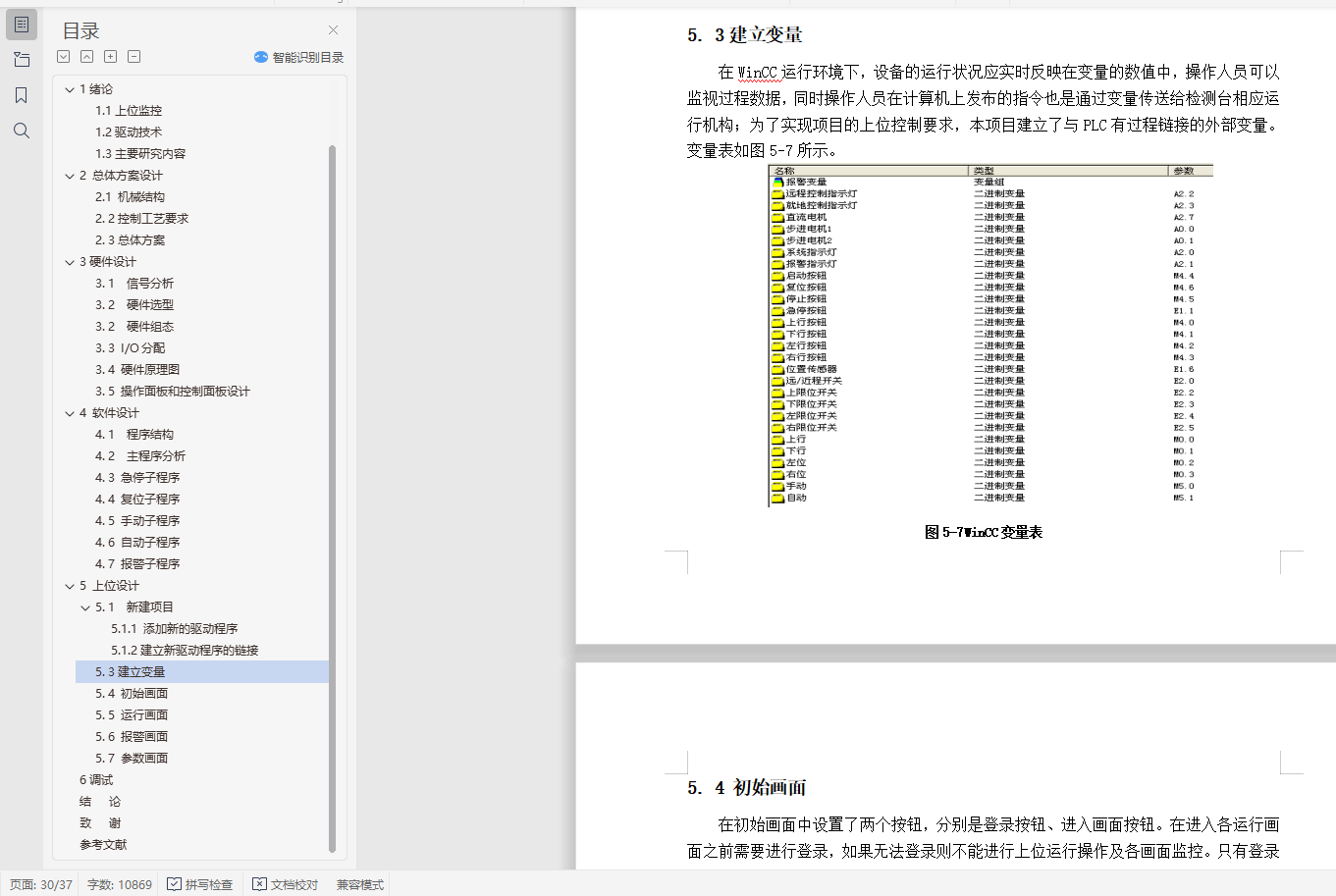This screenshot has height=896, width=1336.
Task: Open the outline (目录) navigation pane icon
Action: 22,25
